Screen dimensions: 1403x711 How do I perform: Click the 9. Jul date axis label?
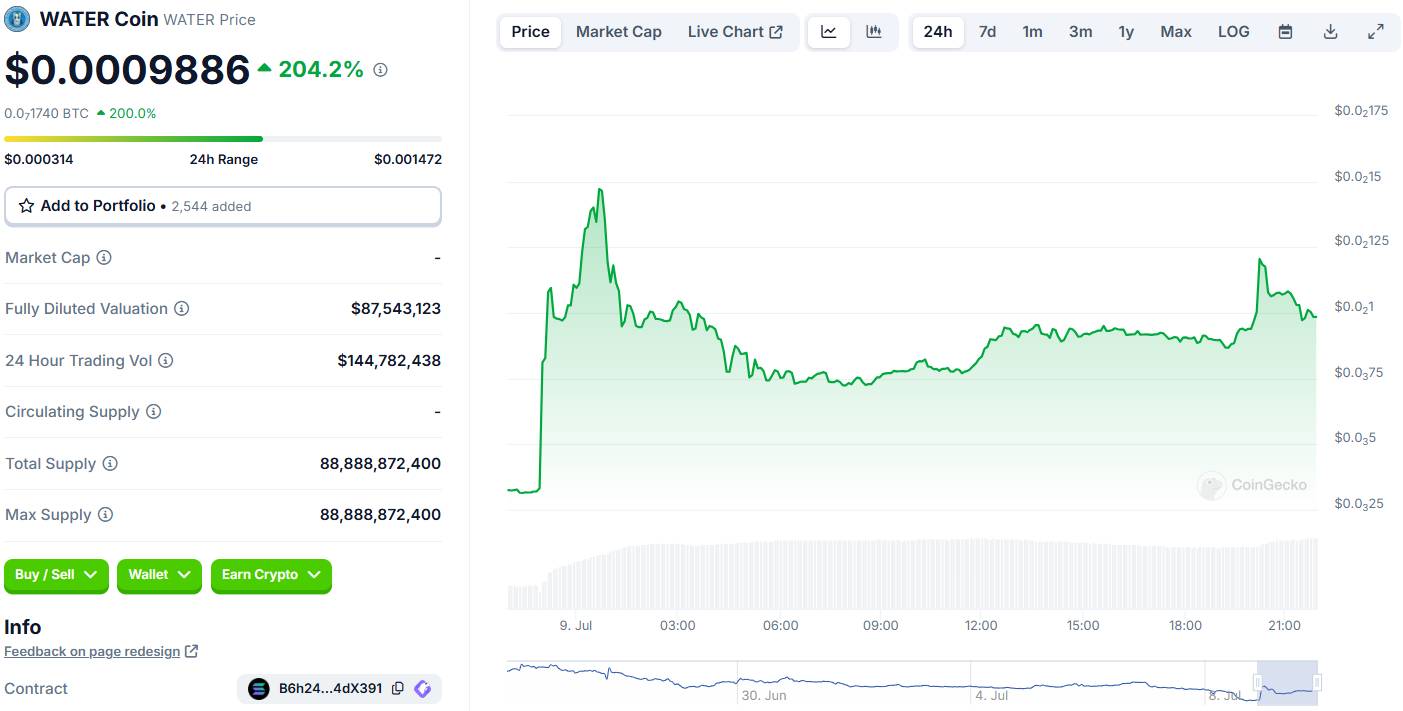pos(576,626)
